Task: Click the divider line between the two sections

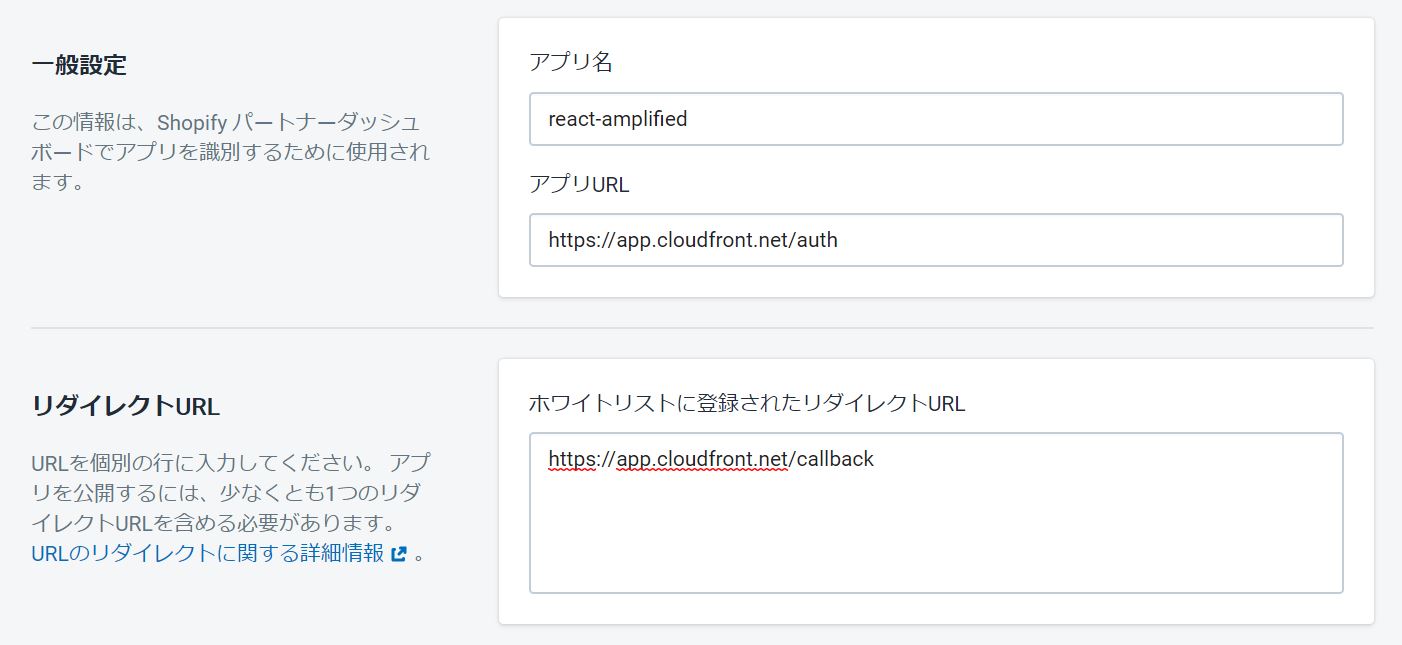Action: pyautogui.click(x=701, y=328)
